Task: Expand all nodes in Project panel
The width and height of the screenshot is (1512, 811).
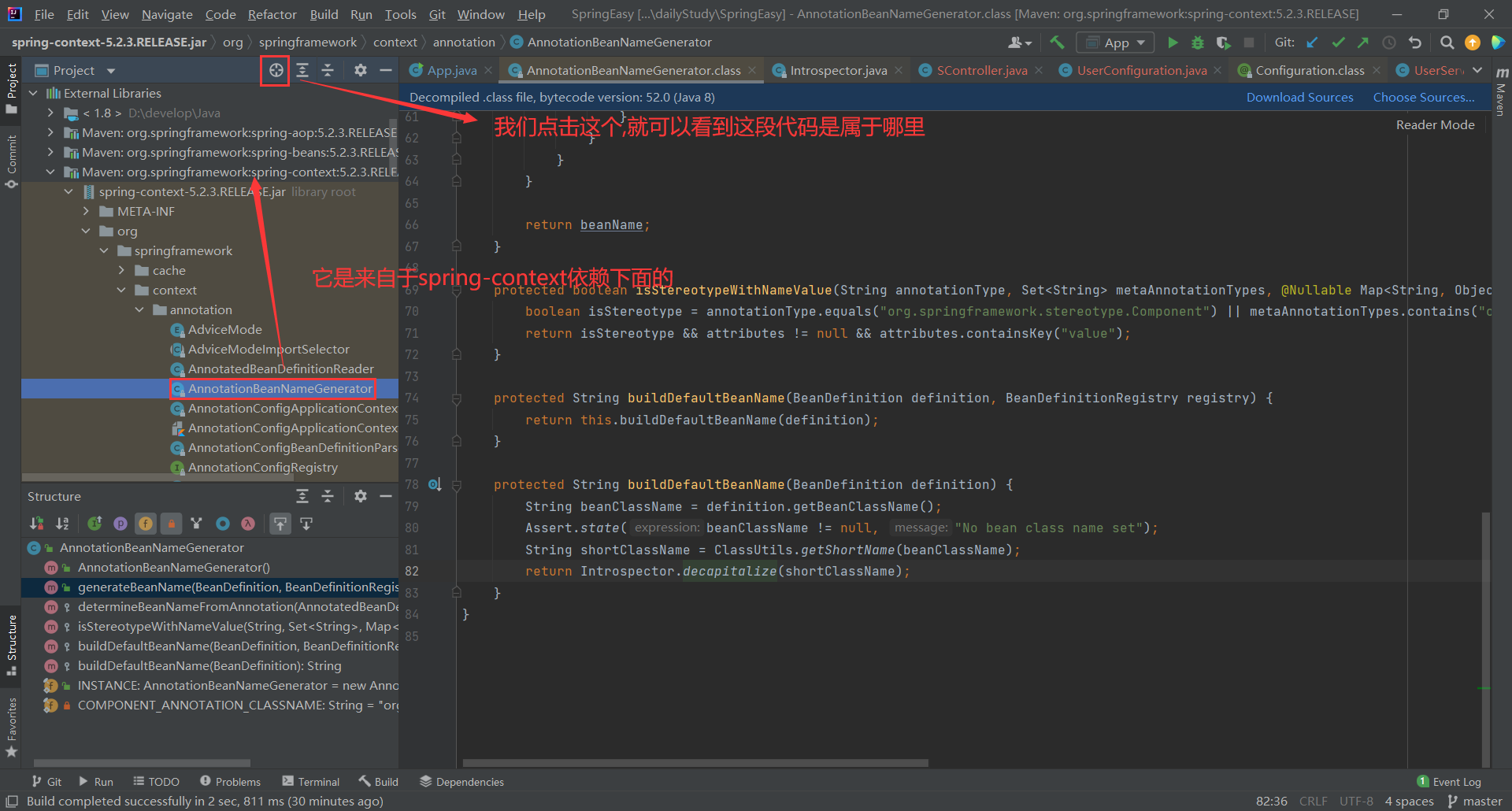Action: (302, 70)
